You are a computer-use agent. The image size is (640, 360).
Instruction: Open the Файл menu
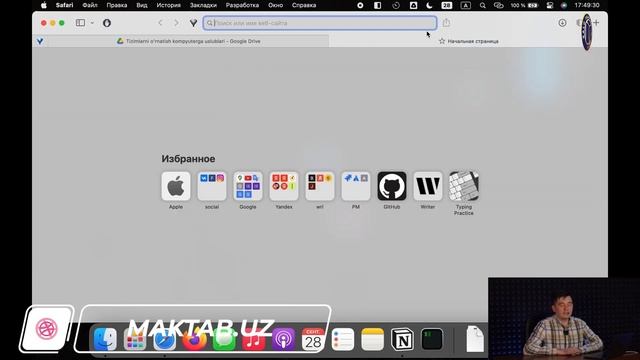pos(90,5)
